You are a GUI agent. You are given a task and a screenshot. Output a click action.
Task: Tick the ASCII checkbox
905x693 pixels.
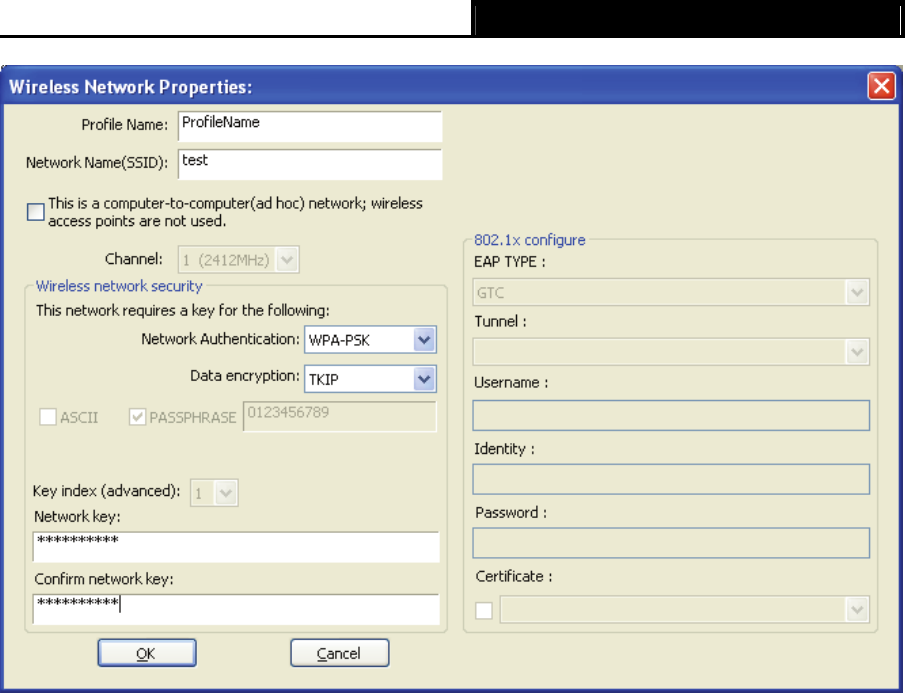tap(48, 417)
